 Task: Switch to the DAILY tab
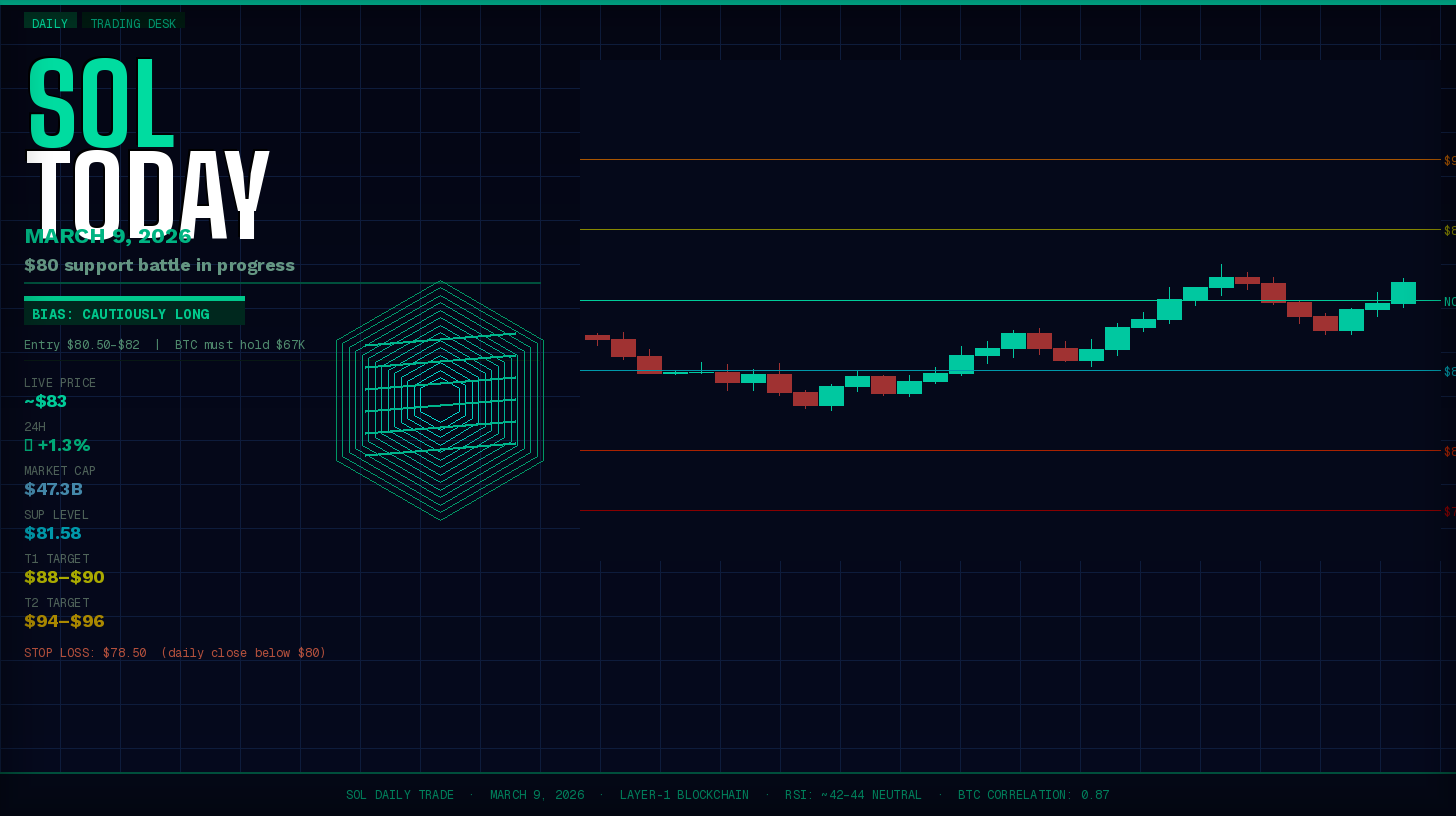click(x=50, y=23)
